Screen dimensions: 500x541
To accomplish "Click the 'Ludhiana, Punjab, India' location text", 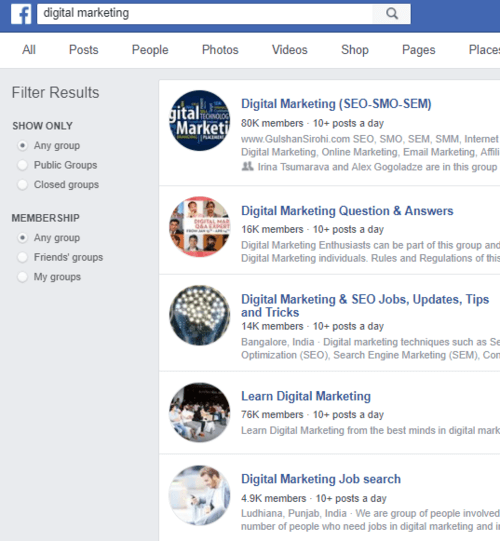I will pos(294,513).
